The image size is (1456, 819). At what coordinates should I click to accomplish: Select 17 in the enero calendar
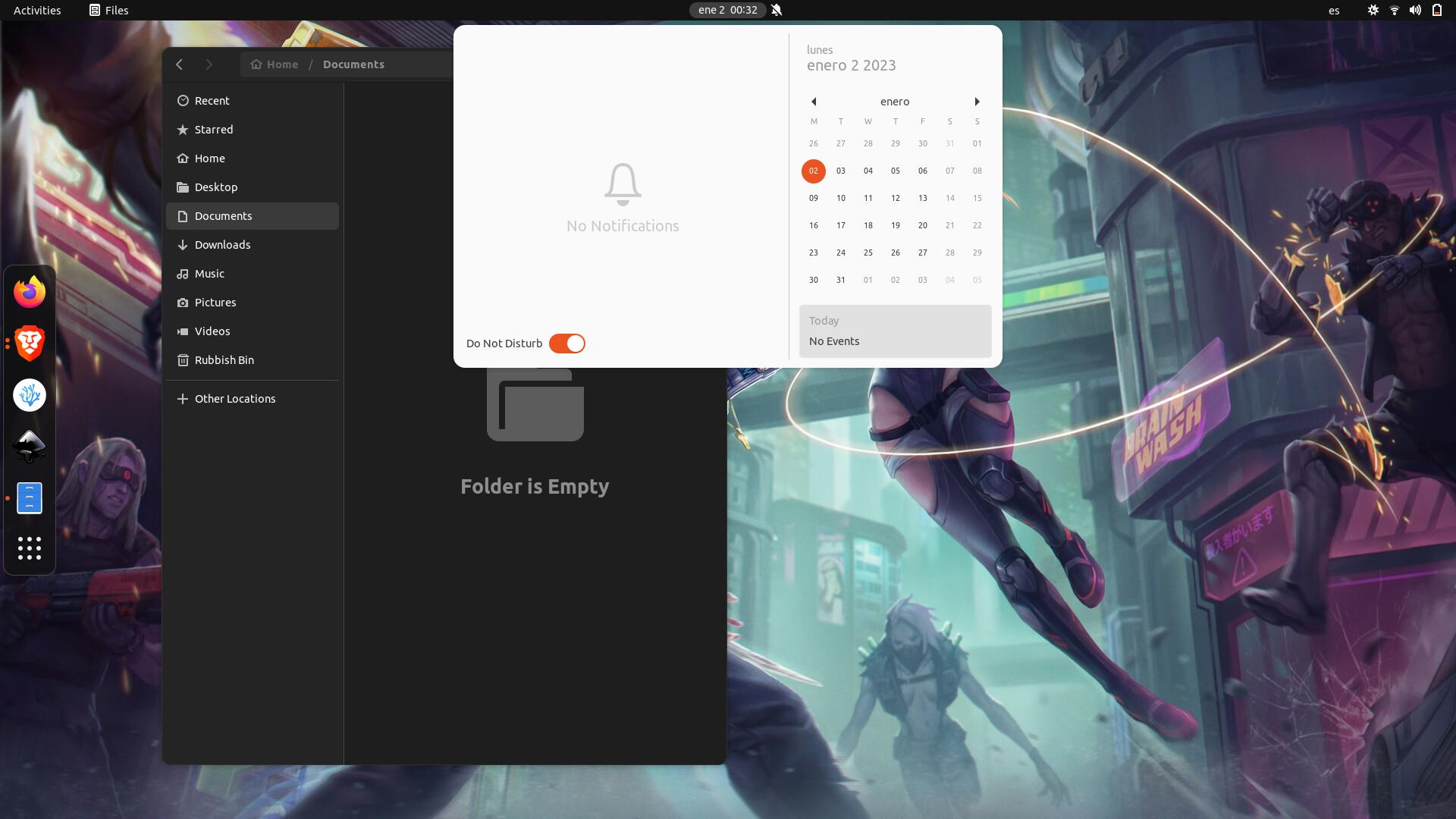click(840, 225)
